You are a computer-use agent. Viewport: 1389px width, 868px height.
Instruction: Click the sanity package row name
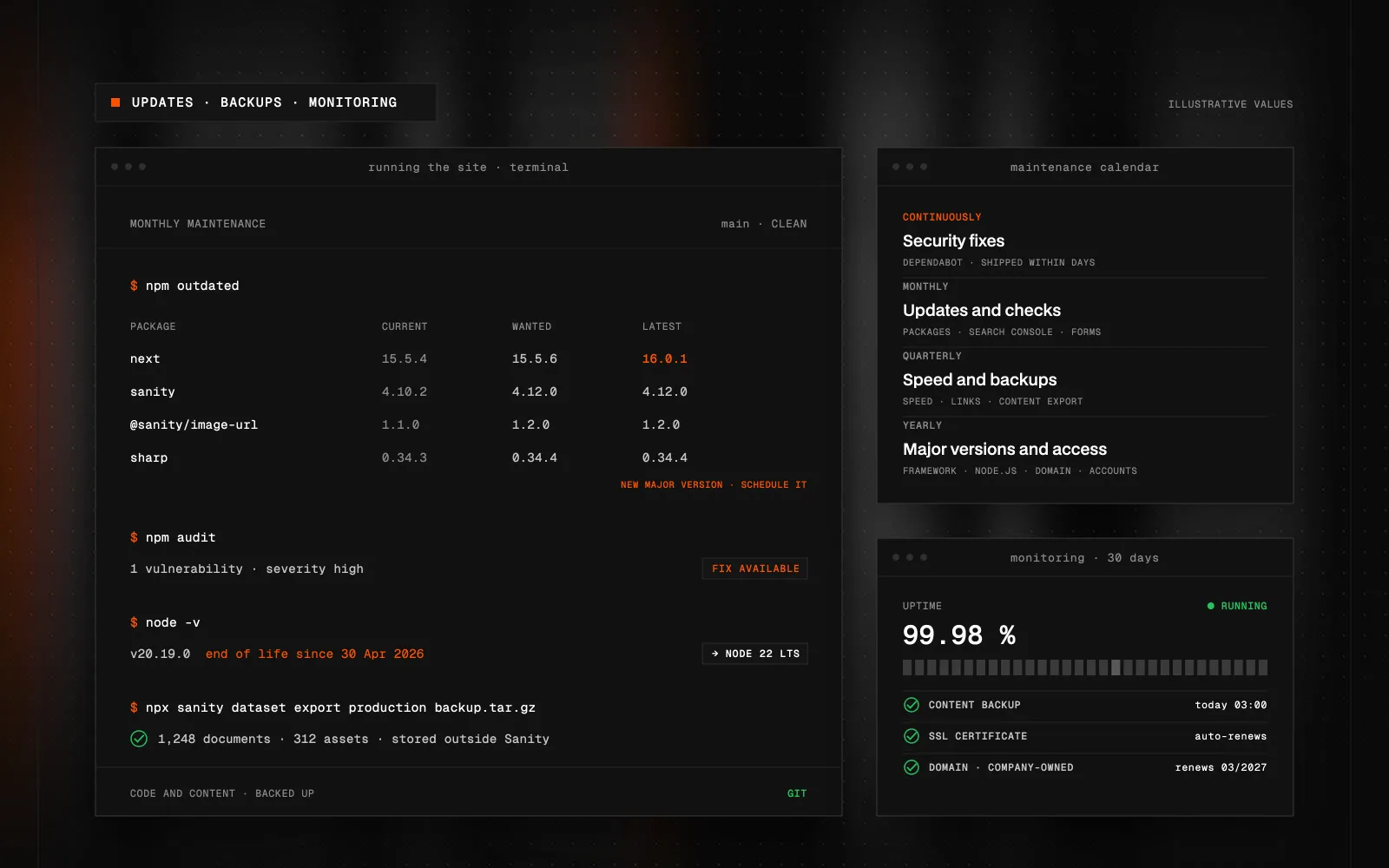point(153,391)
